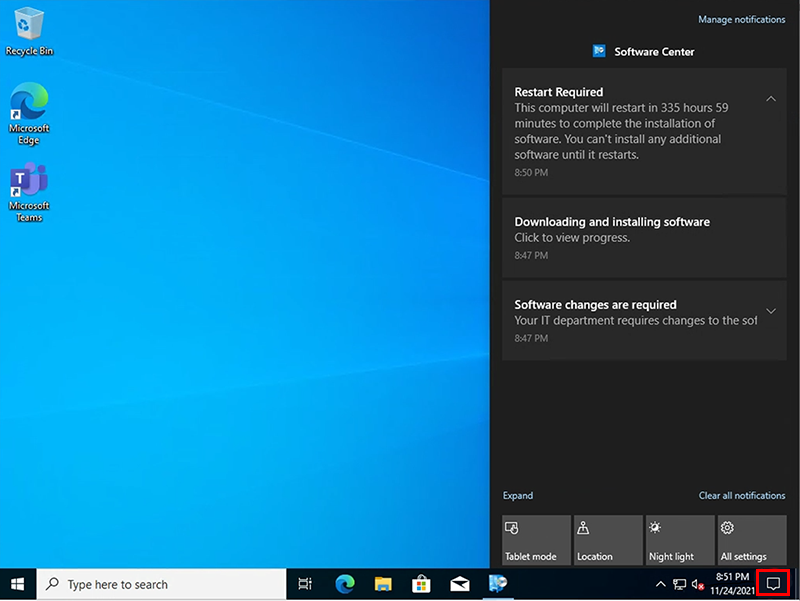
Task: Click the Manage notifications link
Action: pyautogui.click(x=741, y=20)
